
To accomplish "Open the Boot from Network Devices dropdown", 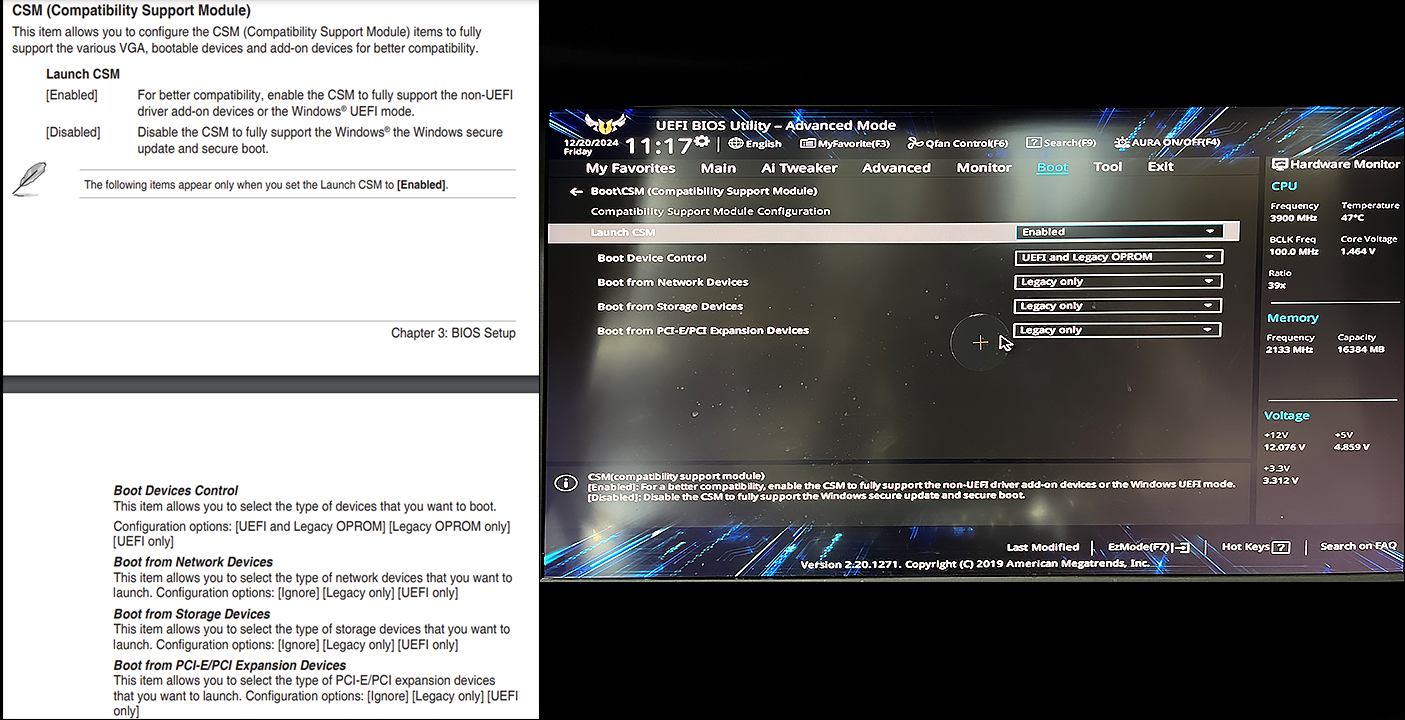I will click(x=1117, y=282).
